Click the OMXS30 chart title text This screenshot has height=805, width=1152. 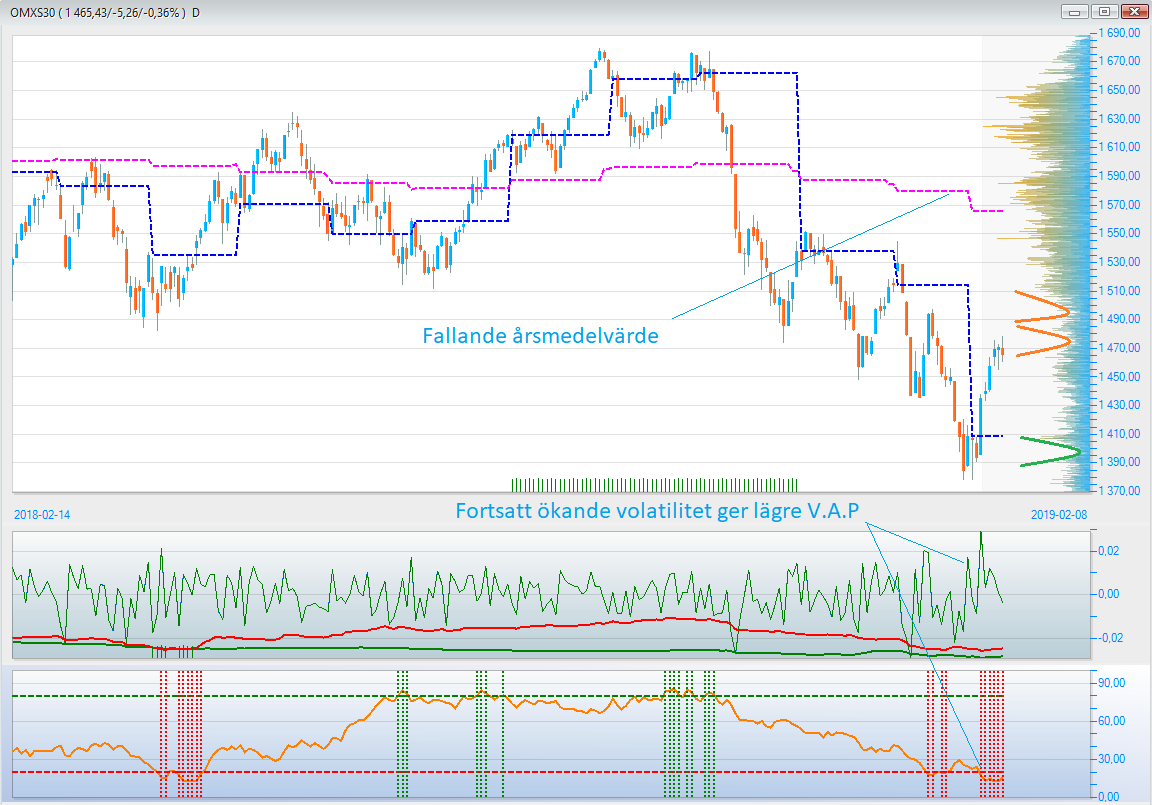[105, 12]
